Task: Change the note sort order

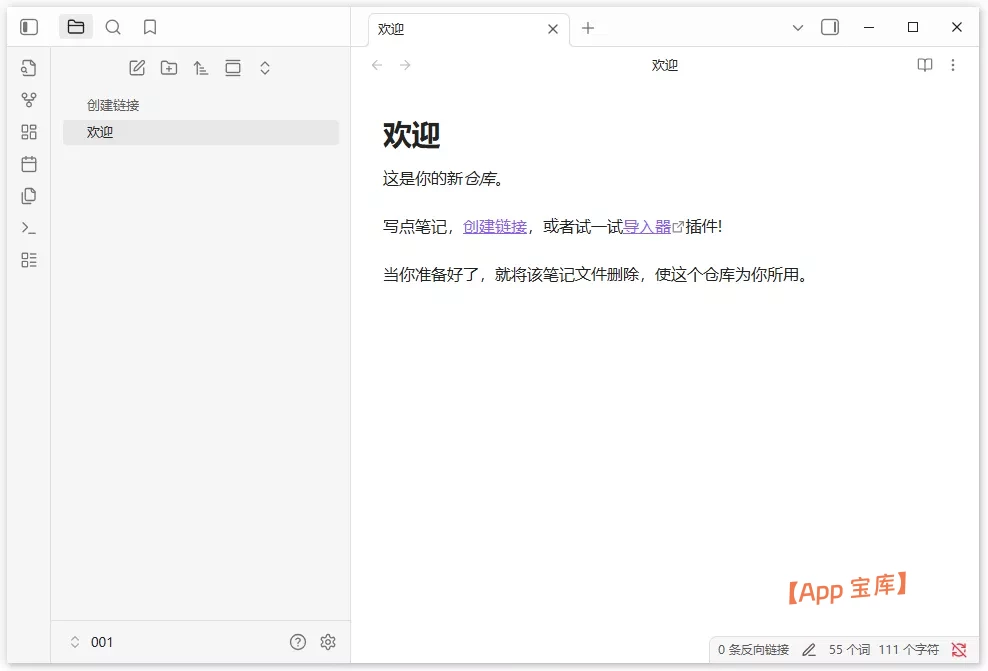Action: pos(201,67)
